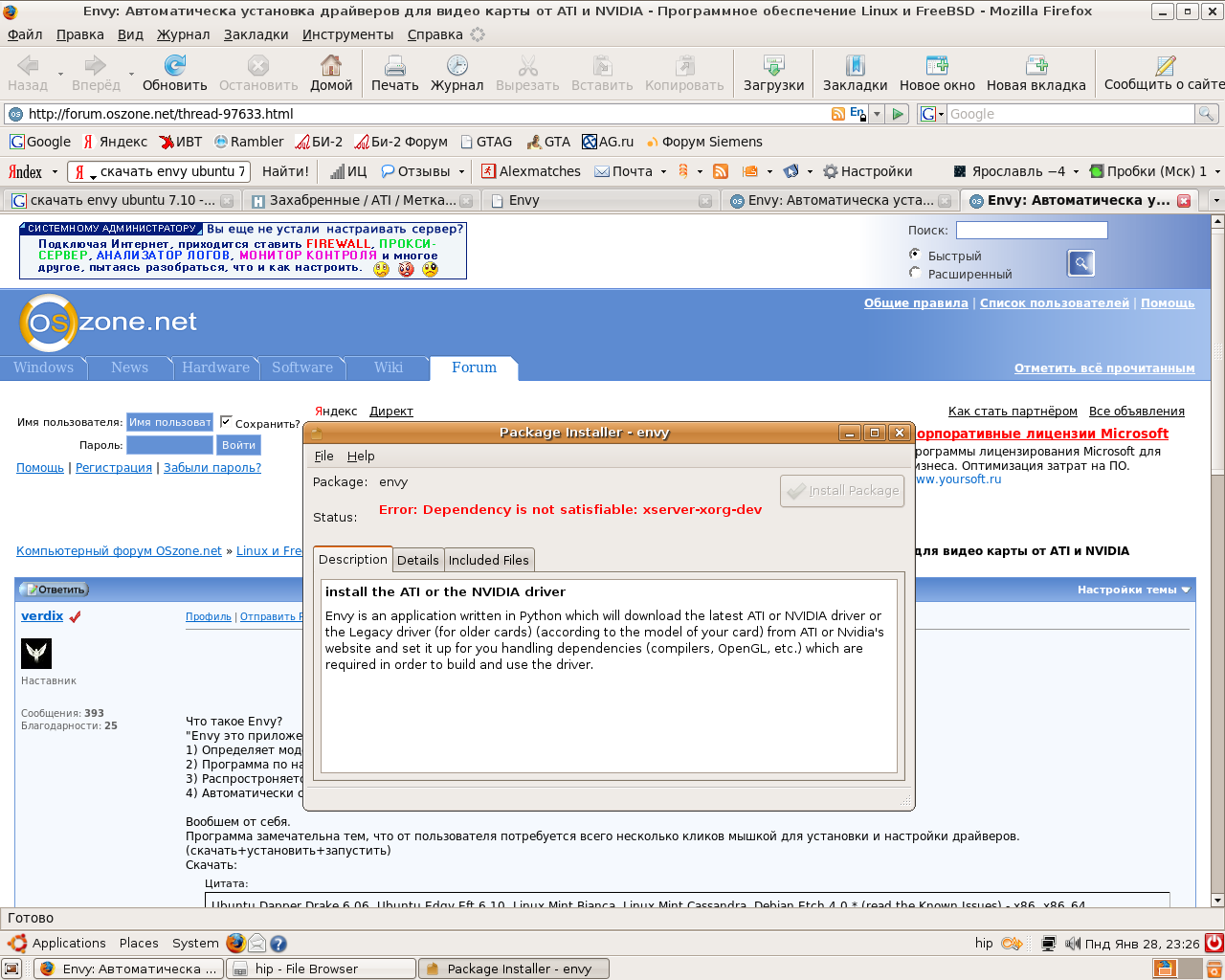Open a new window with Новое окно

[x=937, y=73]
